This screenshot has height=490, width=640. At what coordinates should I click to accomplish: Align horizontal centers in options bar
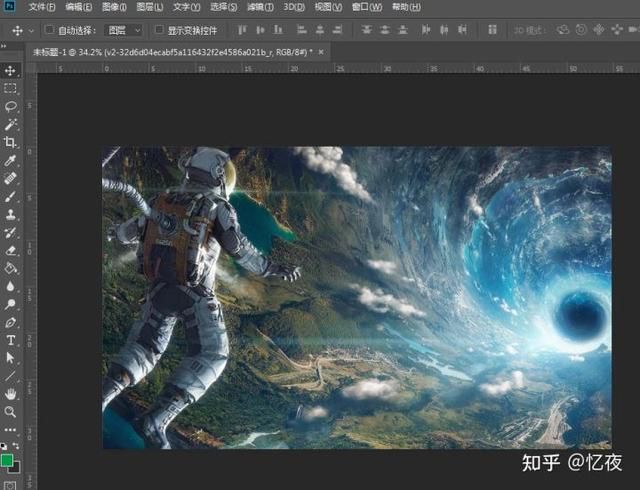[320, 30]
